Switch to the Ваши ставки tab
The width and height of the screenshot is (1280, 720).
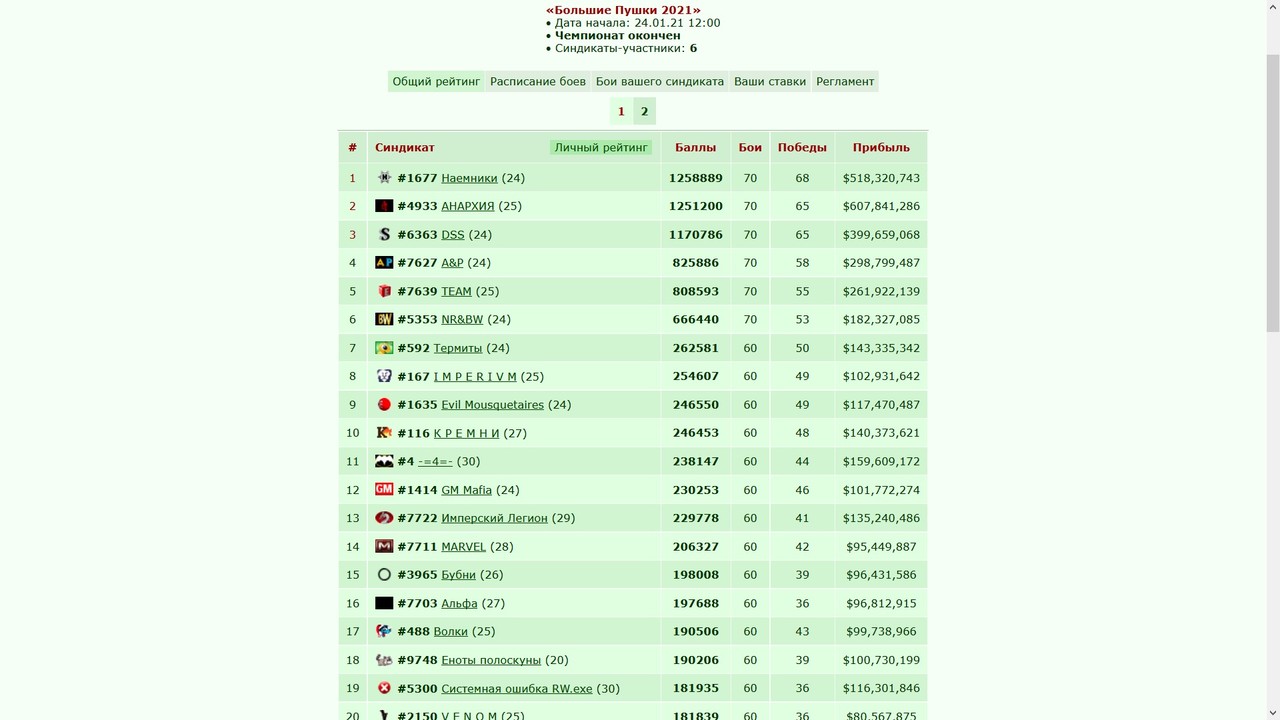coord(770,82)
